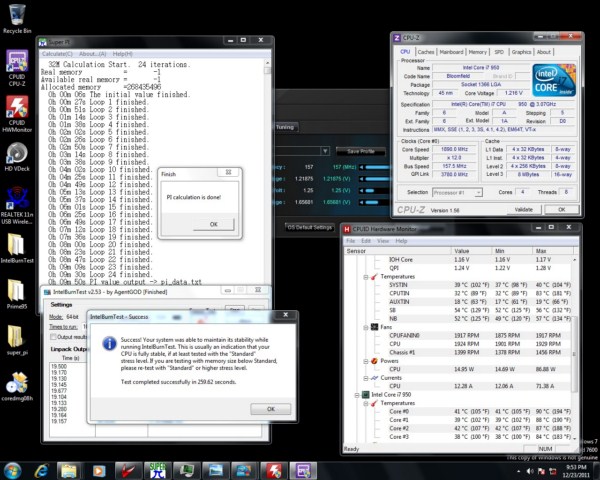Viewport: 600px width, 480px height.
Task: Open the Action Center flag tray icon
Action: pos(541,471)
